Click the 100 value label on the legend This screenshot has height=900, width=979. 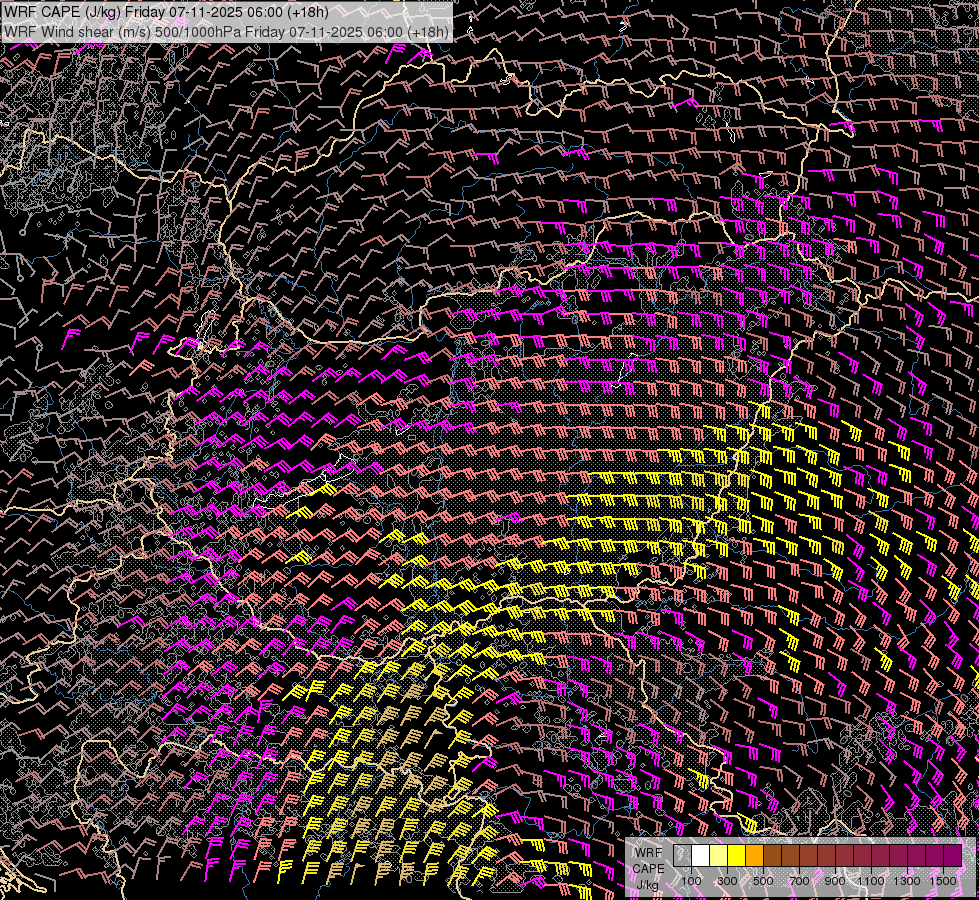click(692, 881)
